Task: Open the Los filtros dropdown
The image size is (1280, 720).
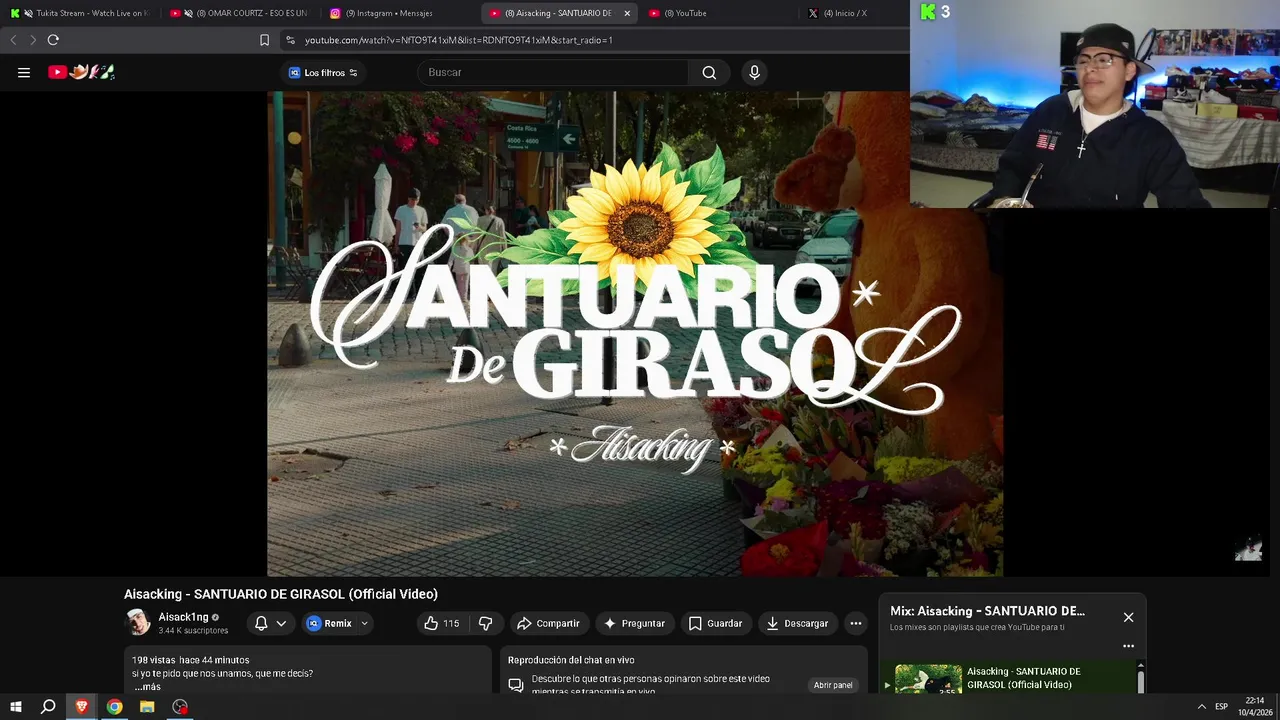Action: pyautogui.click(x=323, y=73)
